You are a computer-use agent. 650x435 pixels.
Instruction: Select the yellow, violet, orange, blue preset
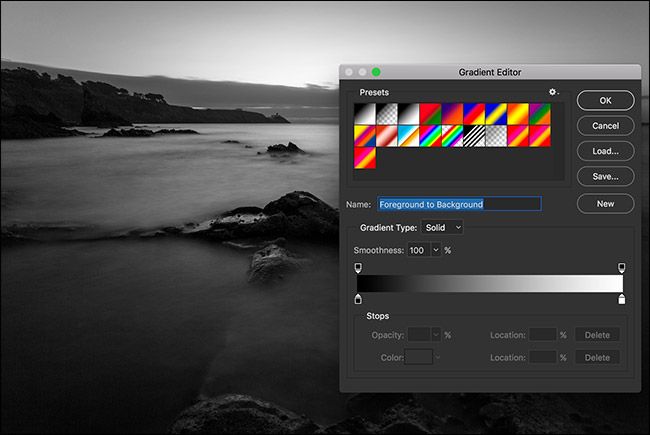pos(365,136)
